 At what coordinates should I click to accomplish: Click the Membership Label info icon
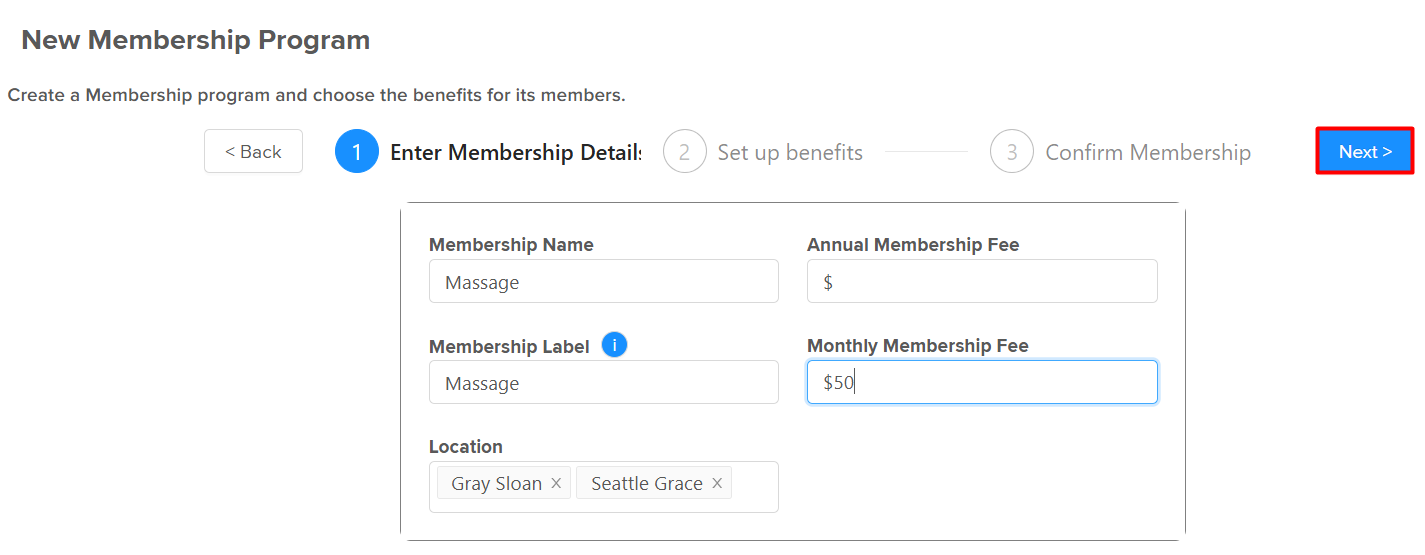click(615, 345)
